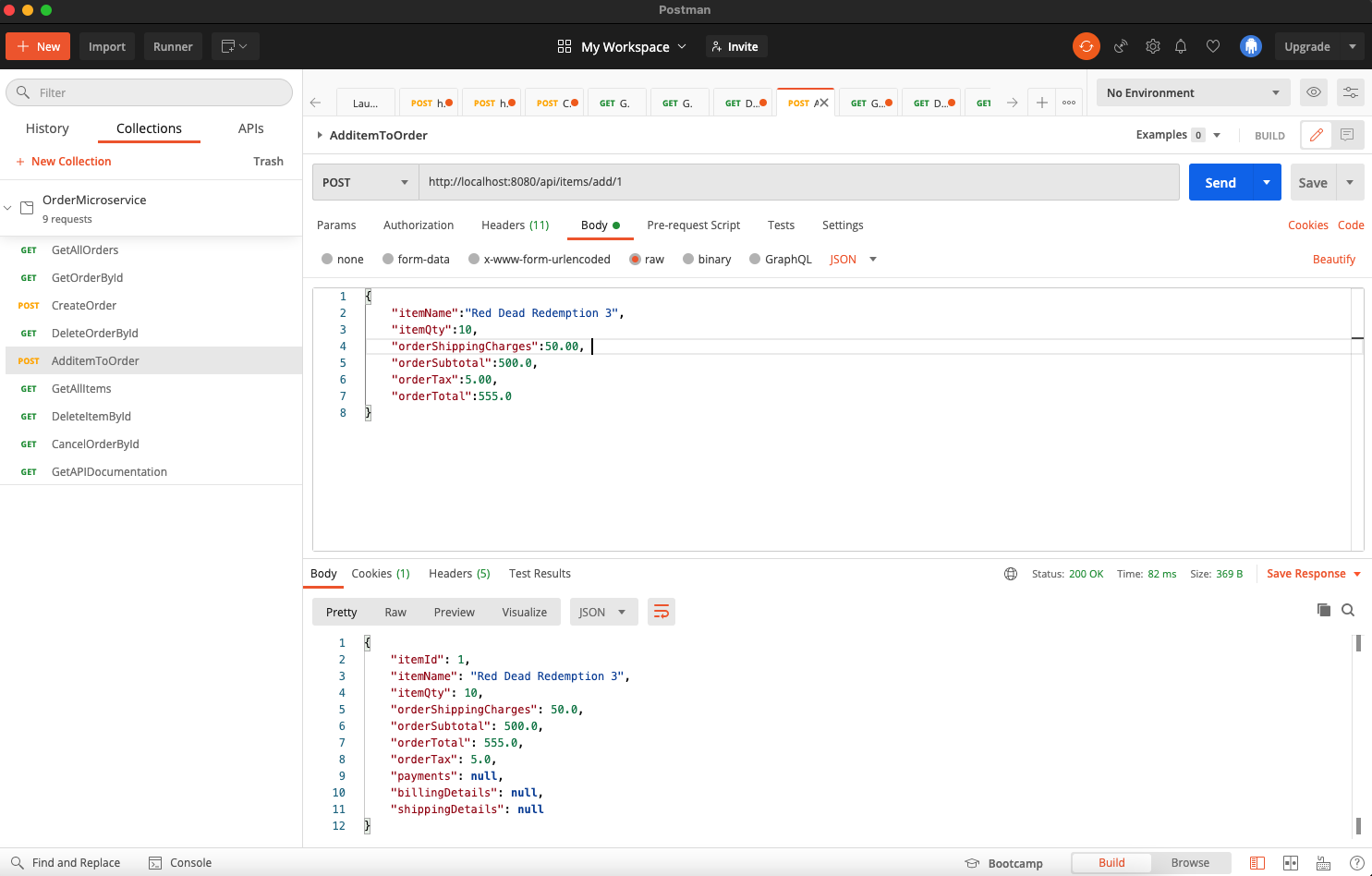Open the settings gear icon
Screen dimensions: 1372x876
click(1152, 46)
